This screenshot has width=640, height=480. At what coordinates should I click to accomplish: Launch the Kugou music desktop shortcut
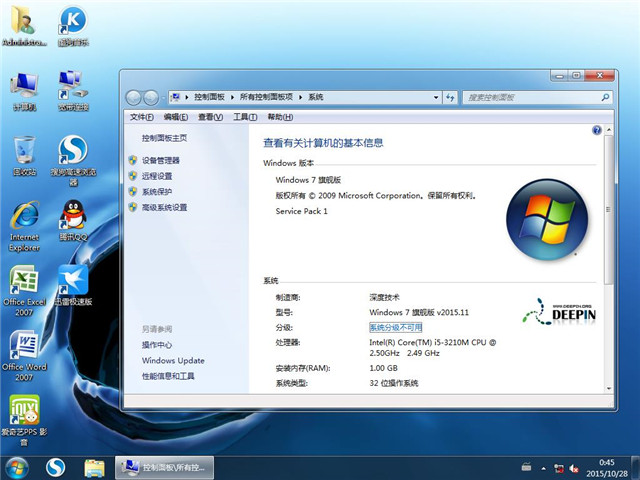tap(73, 24)
